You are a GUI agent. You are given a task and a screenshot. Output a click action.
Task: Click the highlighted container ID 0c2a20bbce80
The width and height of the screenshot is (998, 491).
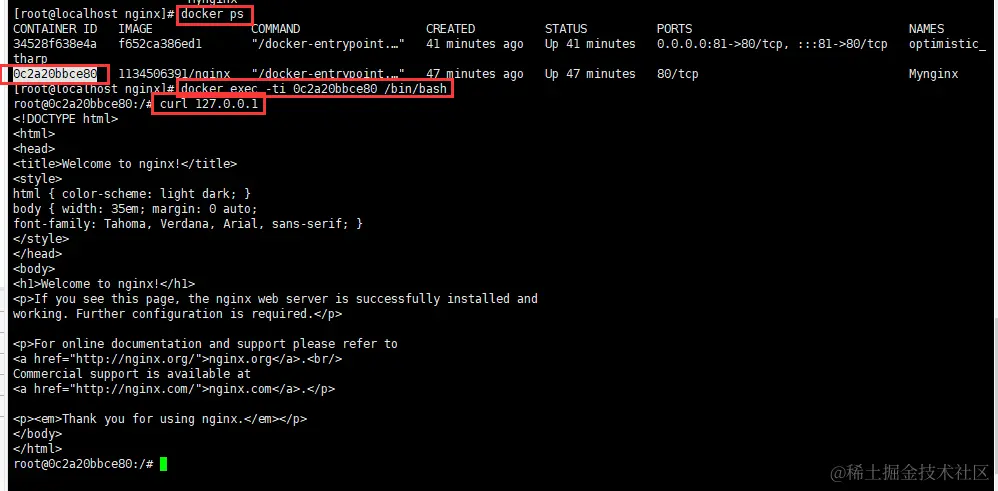(x=55, y=74)
